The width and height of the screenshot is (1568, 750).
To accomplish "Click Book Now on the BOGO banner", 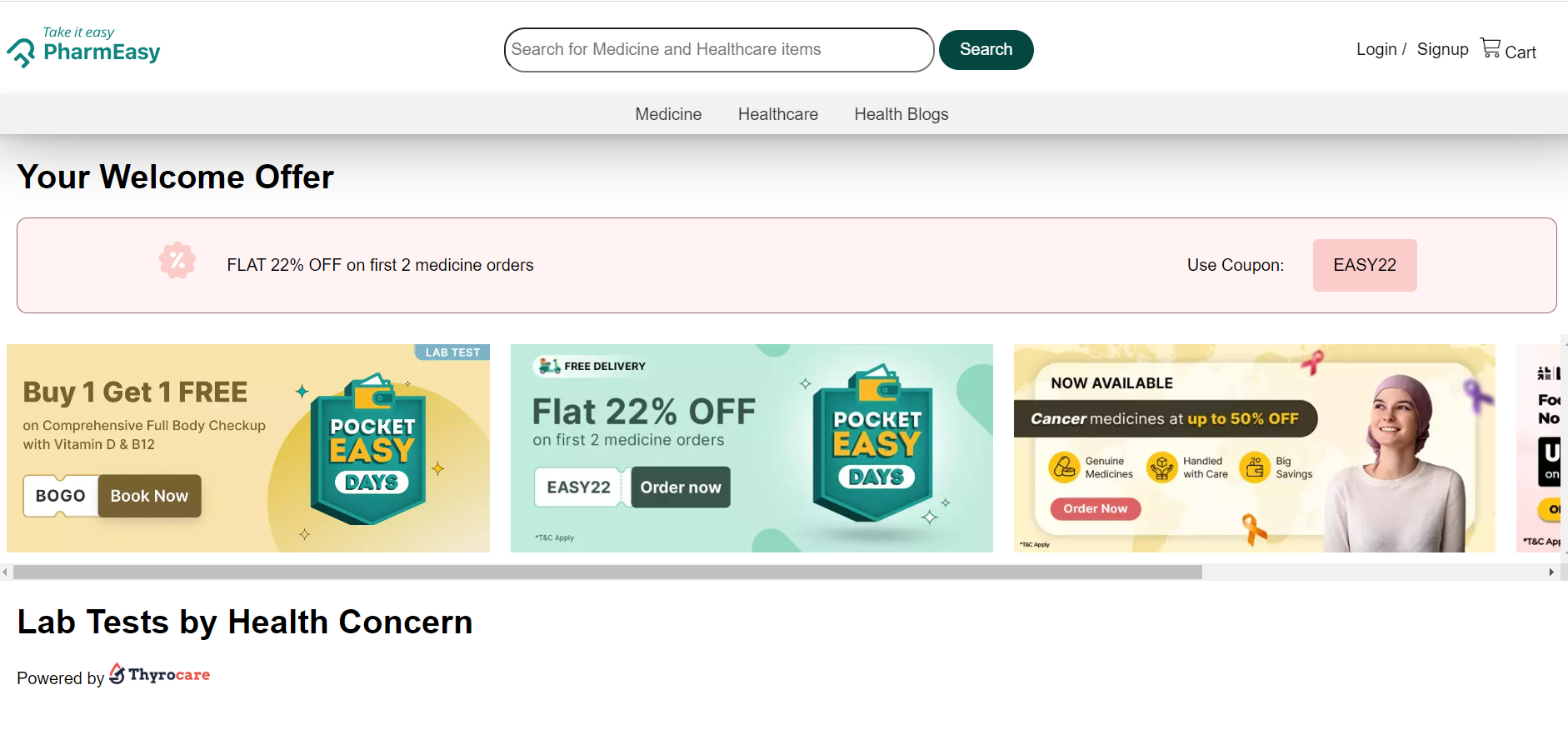I will (x=150, y=496).
